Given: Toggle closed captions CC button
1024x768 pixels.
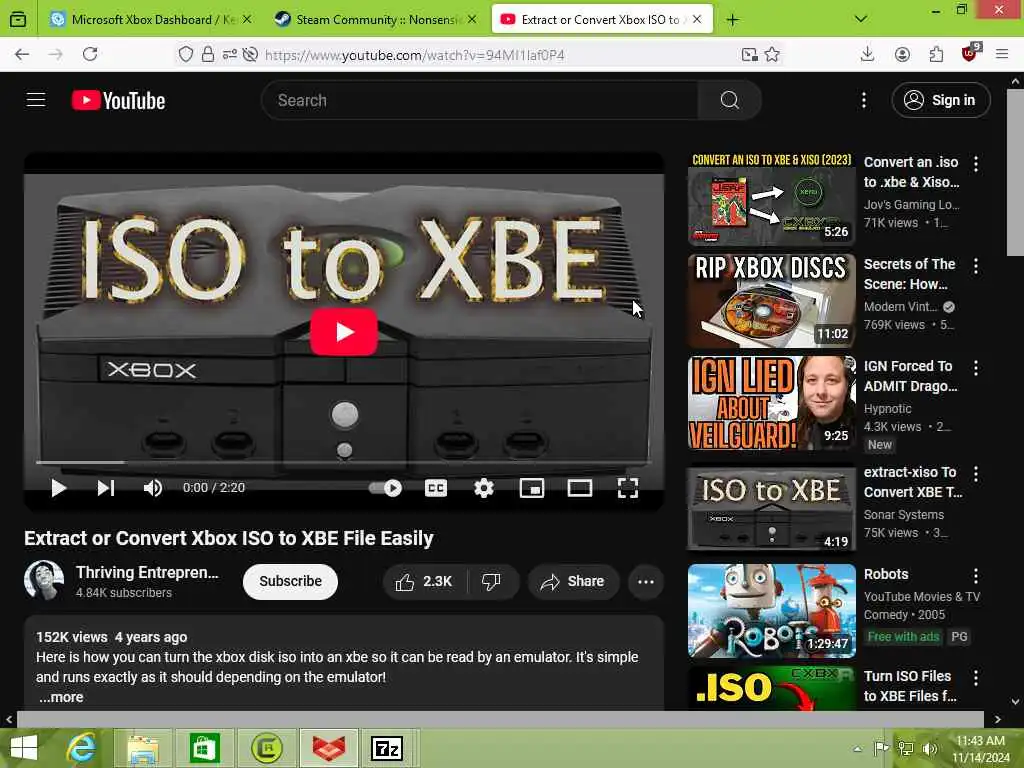Looking at the screenshot, I should point(436,488).
